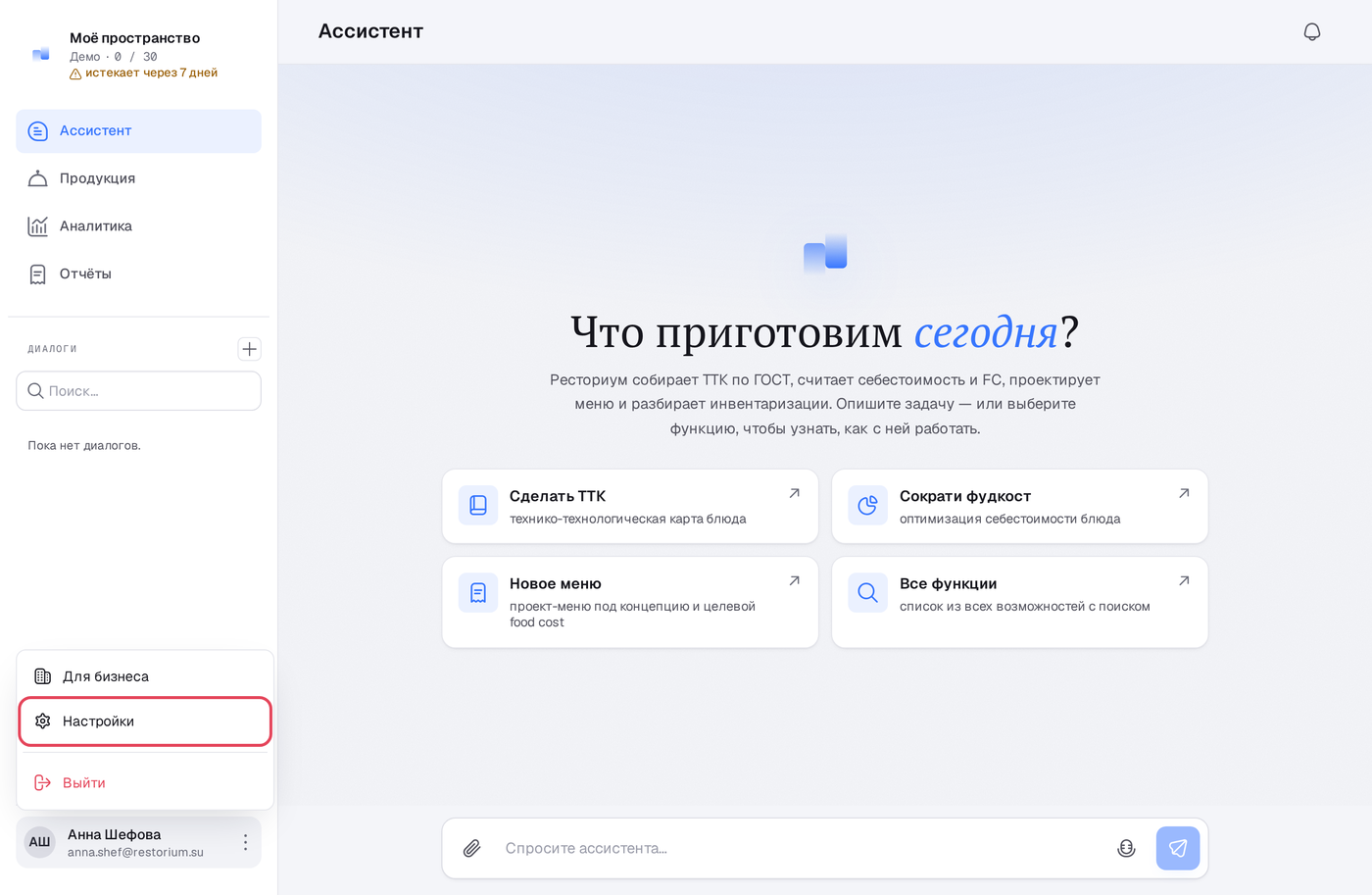Click the paperclip attach icon
Viewport: 1372px width, 895px height.
(x=471, y=848)
